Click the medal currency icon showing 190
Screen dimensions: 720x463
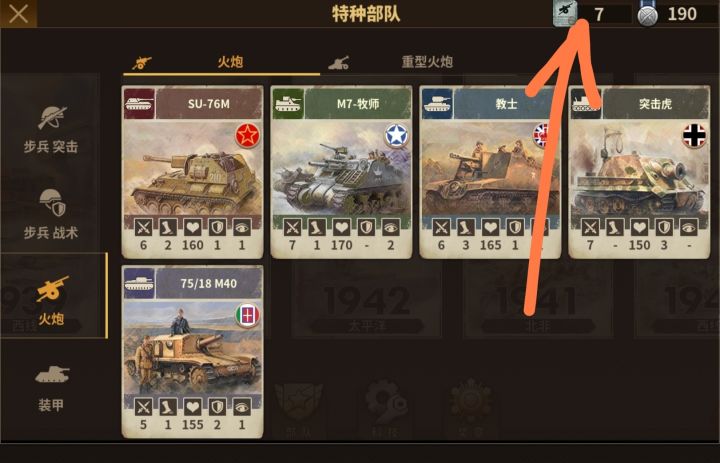[647, 14]
